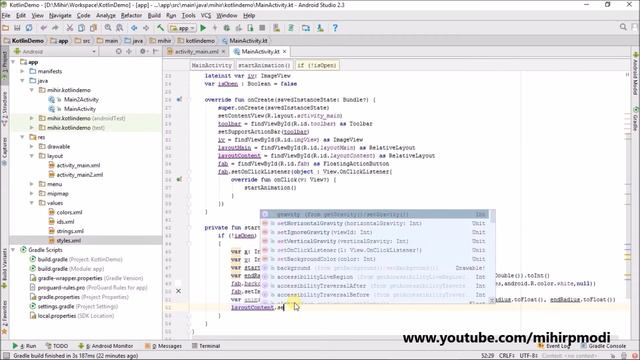Collapse the app module node

point(13,62)
